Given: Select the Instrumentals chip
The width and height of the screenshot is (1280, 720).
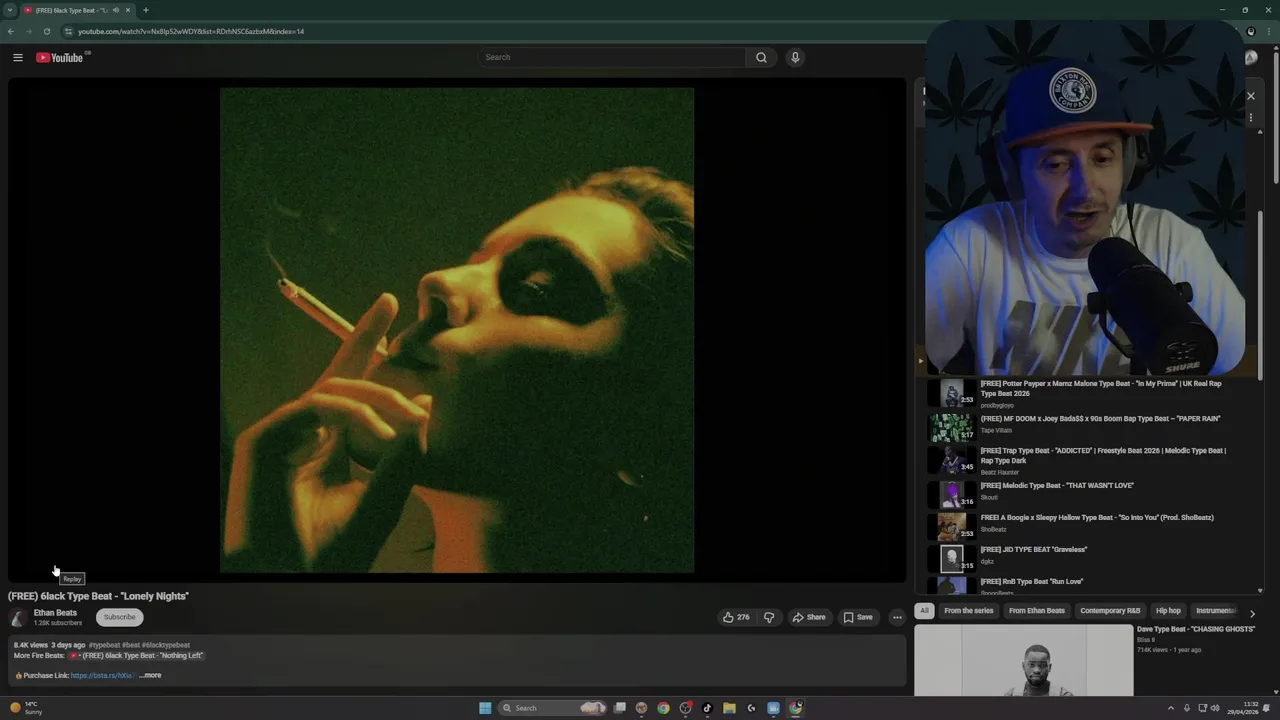Looking at the screenshot, I should (x=1215, y=610).
